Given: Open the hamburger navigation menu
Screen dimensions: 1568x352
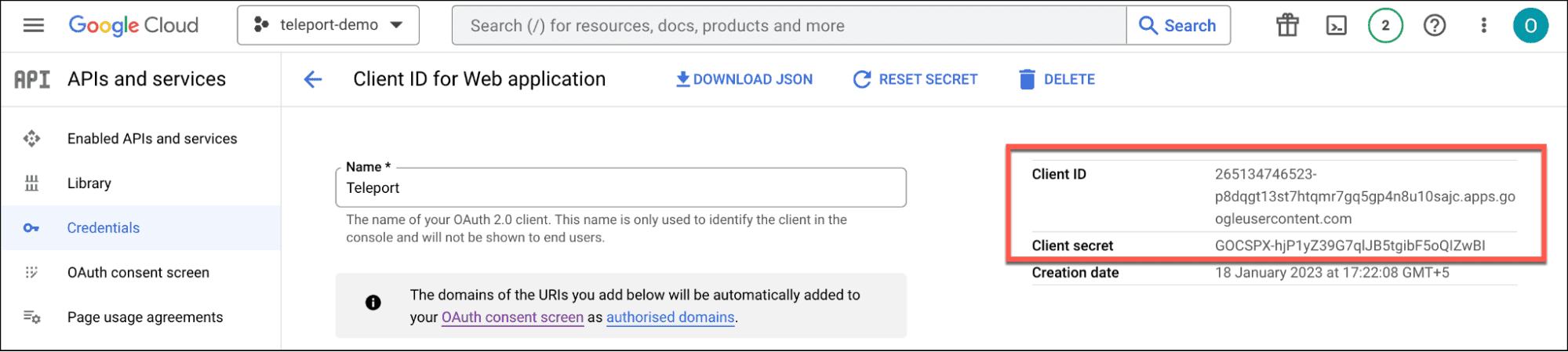Looking at the screenshot, I should tap(33, 26).
